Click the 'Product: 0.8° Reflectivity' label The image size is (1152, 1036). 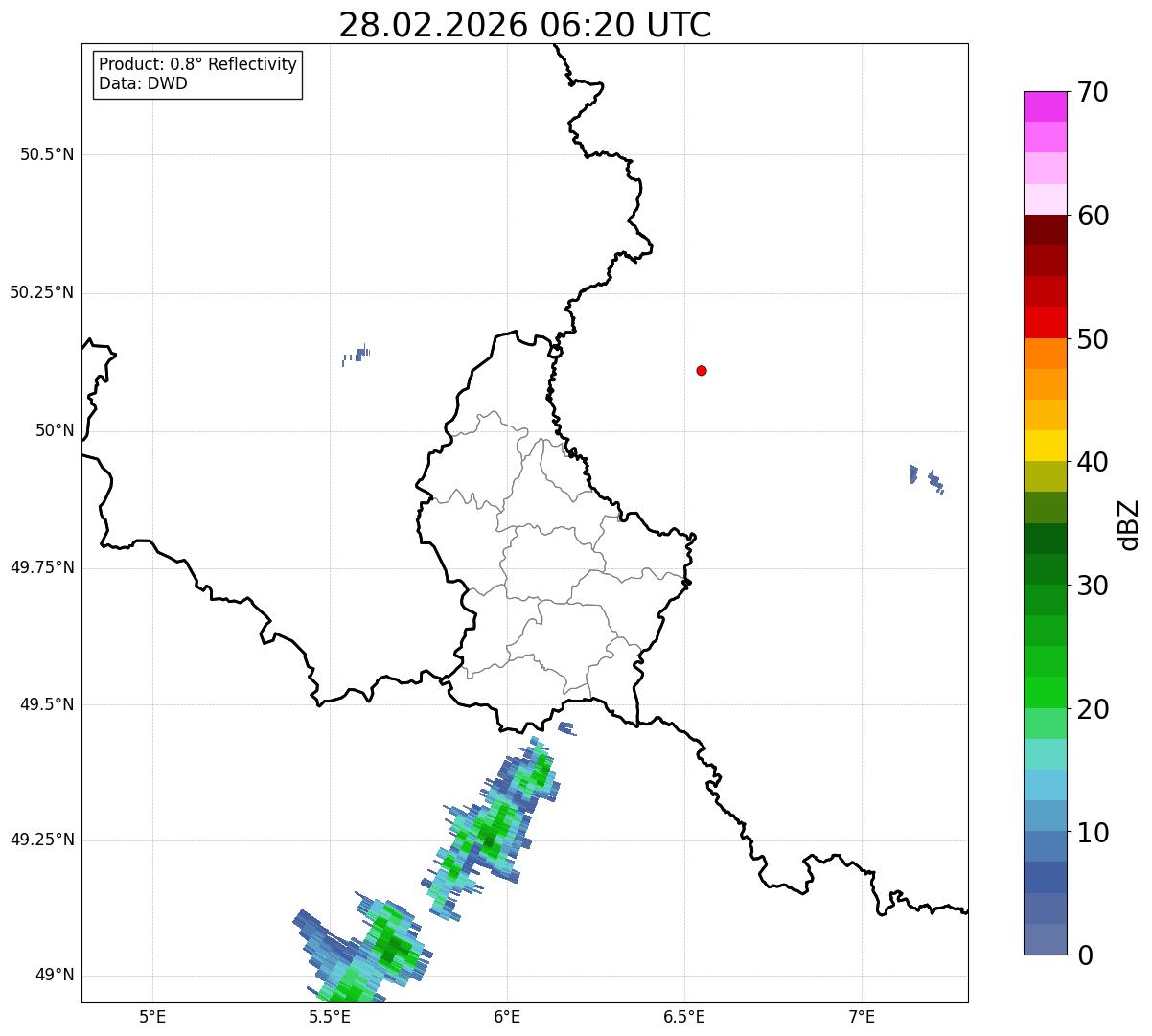point(198,64)
